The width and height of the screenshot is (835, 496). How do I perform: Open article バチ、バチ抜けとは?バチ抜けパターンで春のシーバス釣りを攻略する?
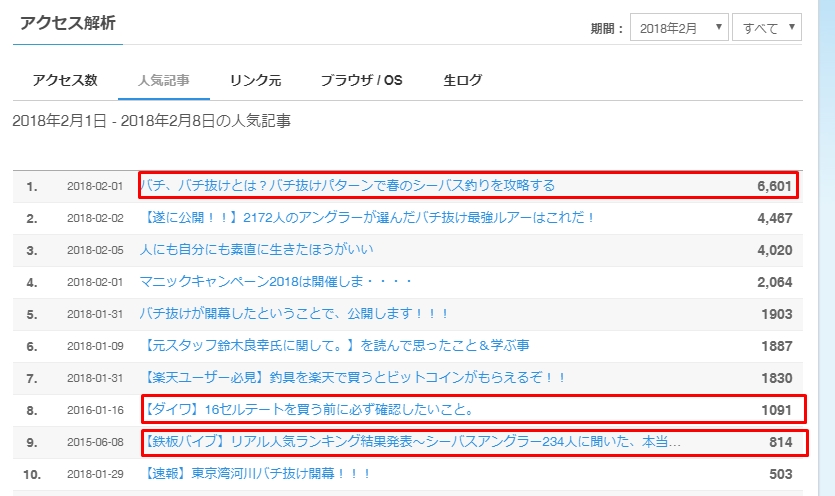point(347,185)
